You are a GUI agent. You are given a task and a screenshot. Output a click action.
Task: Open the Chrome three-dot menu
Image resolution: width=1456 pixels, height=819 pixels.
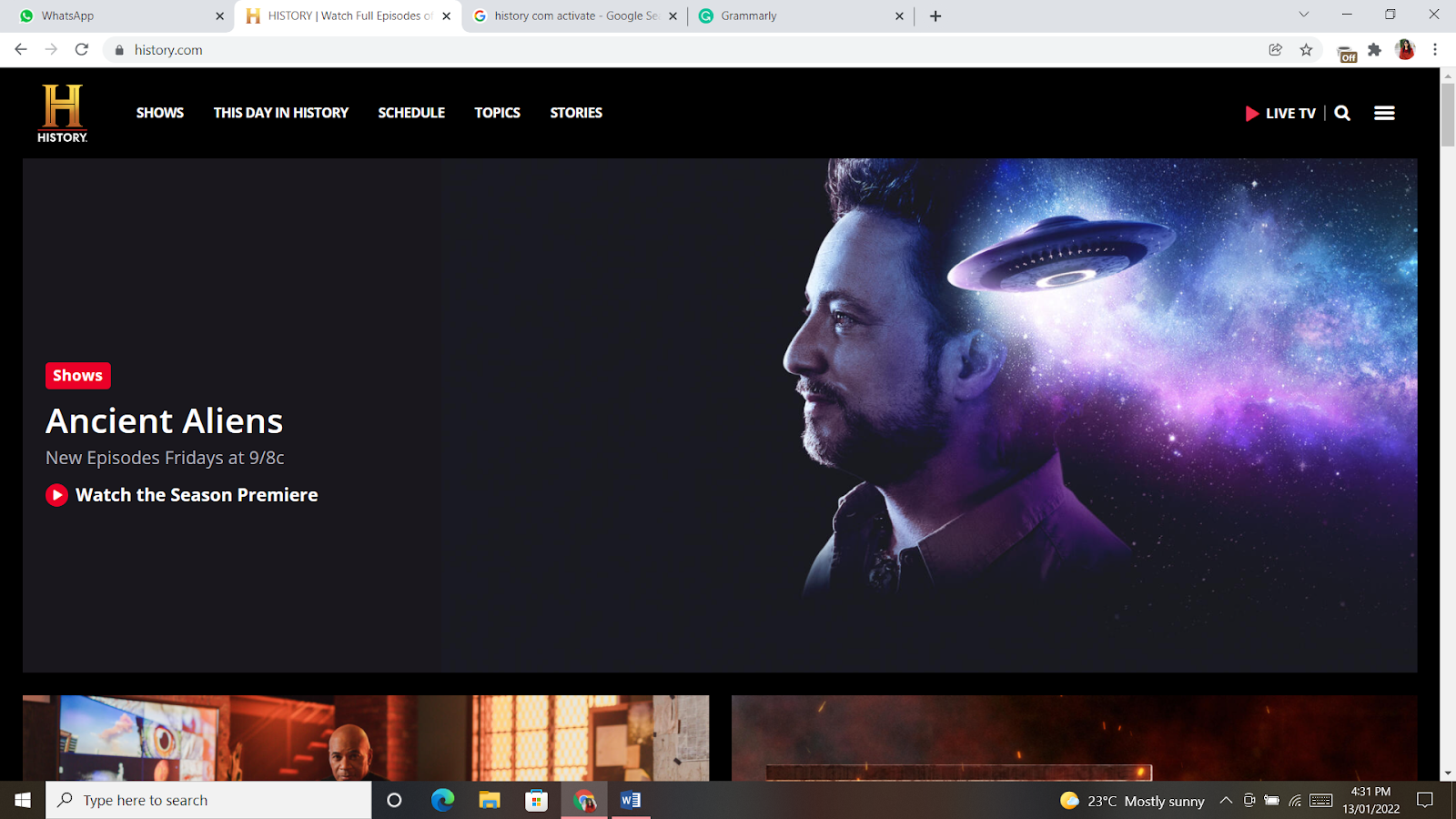point(1435,50)
